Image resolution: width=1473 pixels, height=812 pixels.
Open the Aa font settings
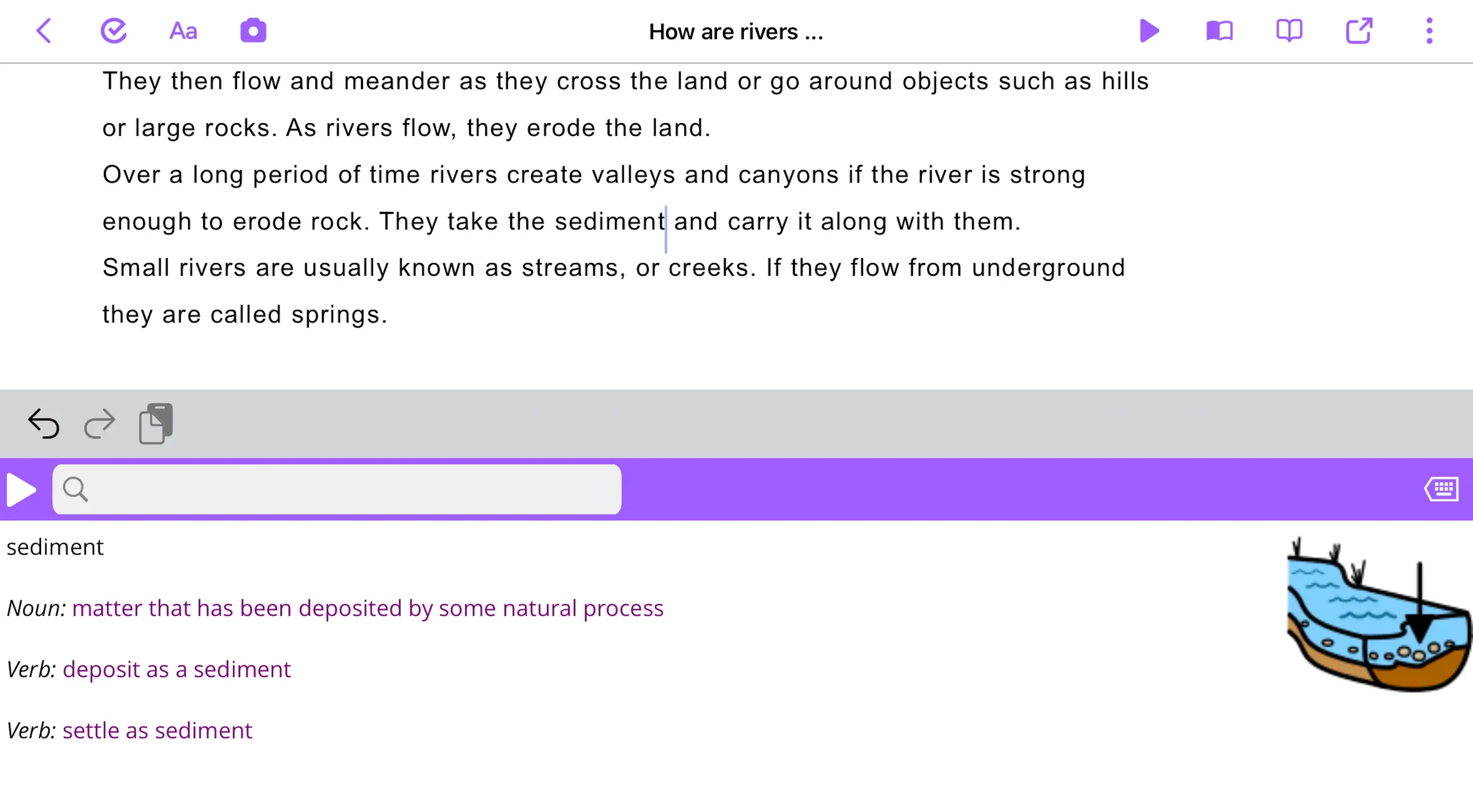tap(183, 31)
